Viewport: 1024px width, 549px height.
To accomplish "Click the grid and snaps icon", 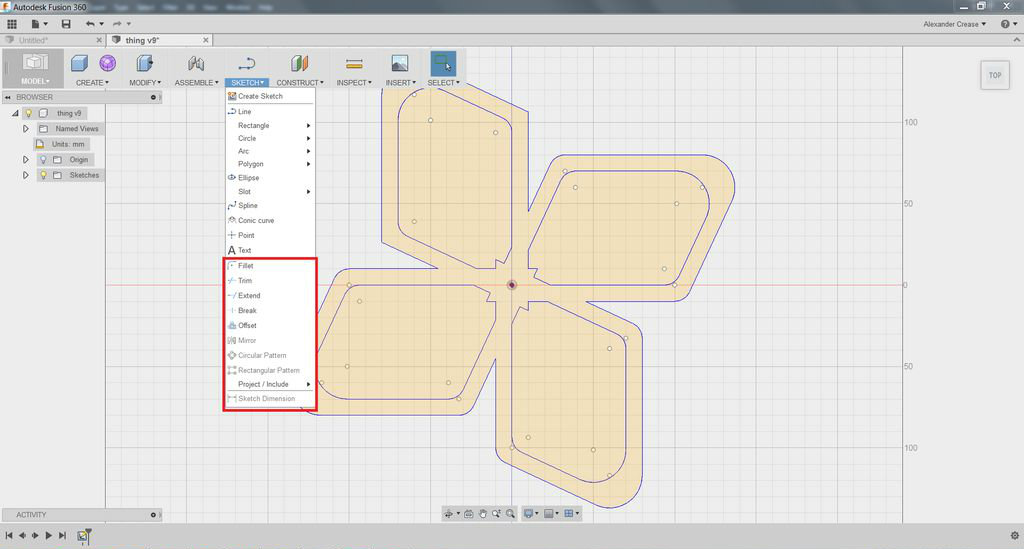I will click(x=549, y=514).
